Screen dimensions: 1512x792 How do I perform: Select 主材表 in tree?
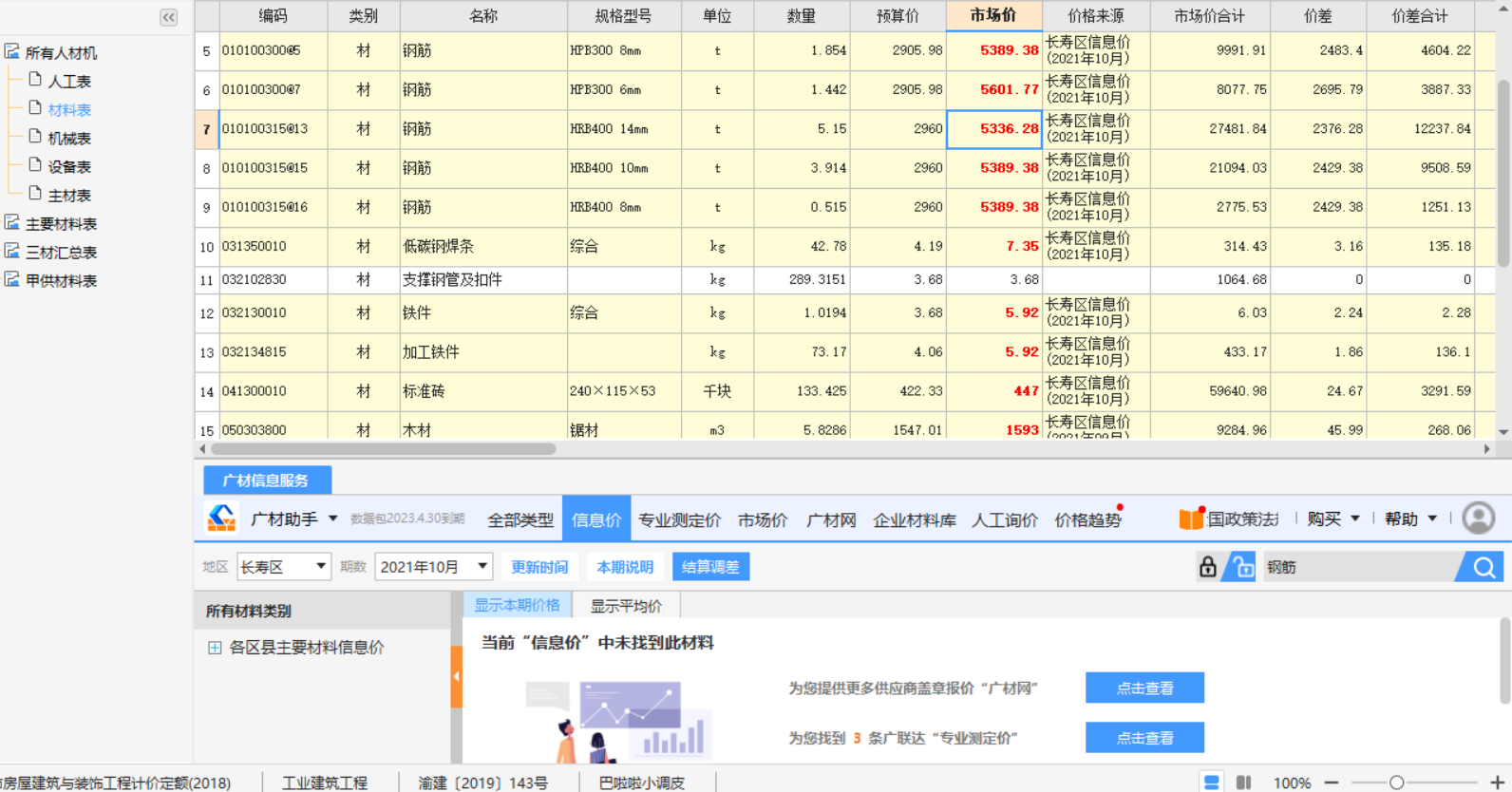coord(69,196)
